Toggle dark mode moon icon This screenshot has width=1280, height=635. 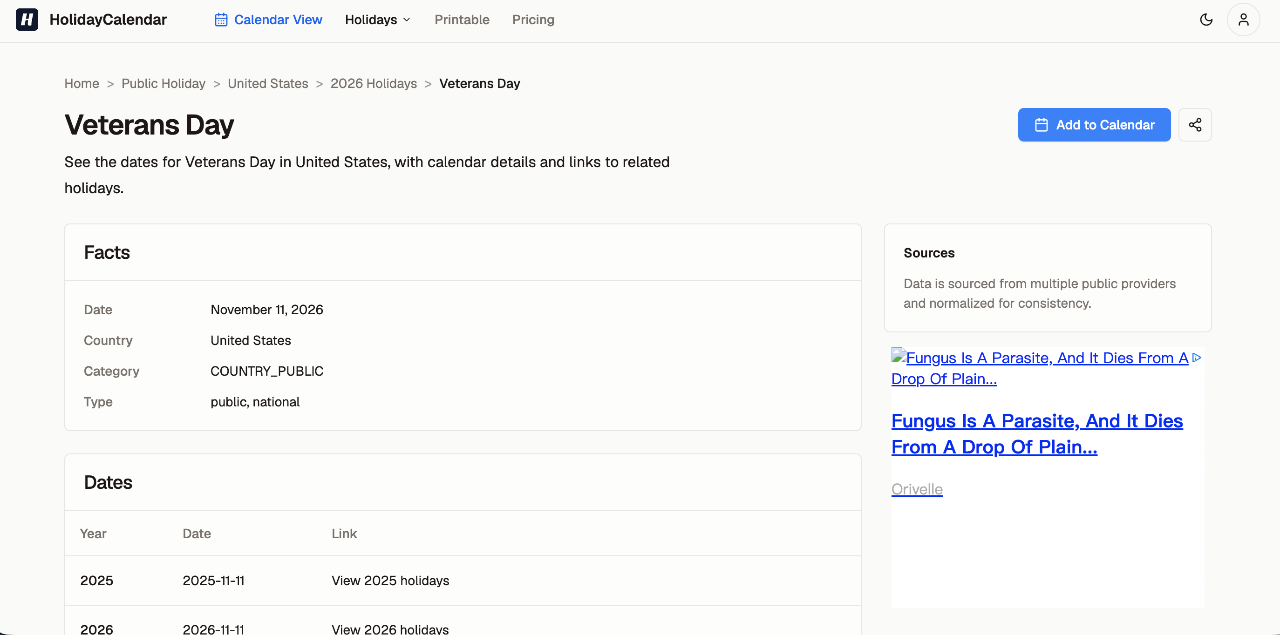click(1206, 20)
